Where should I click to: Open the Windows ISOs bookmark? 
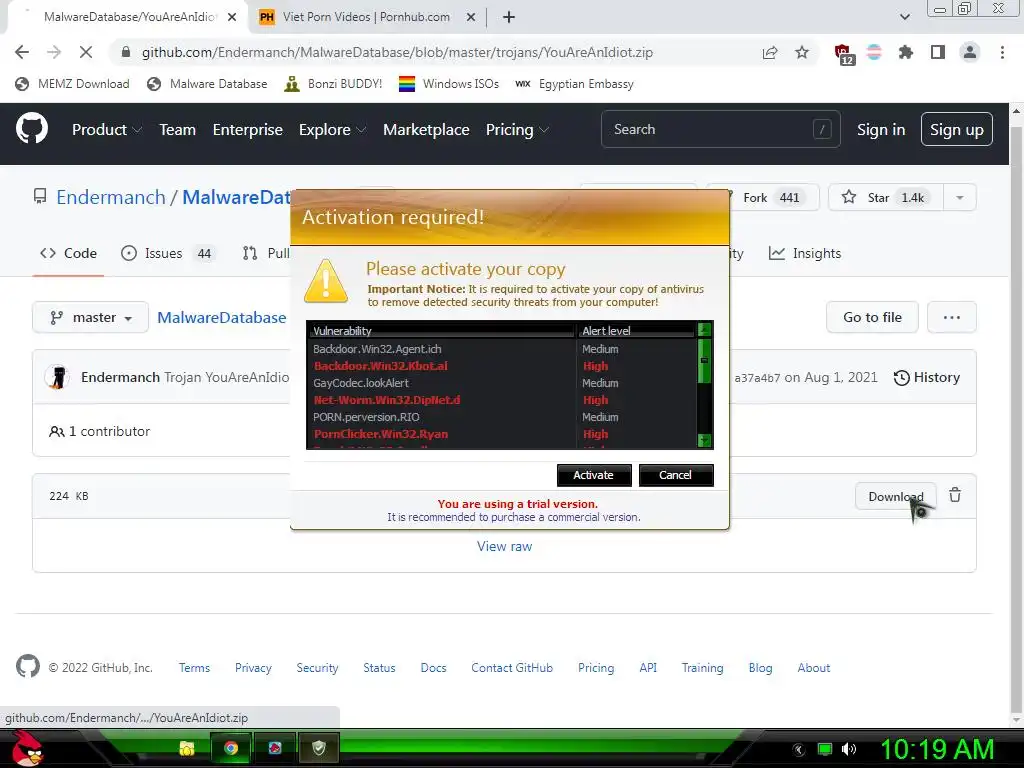(x=449, y=84)
